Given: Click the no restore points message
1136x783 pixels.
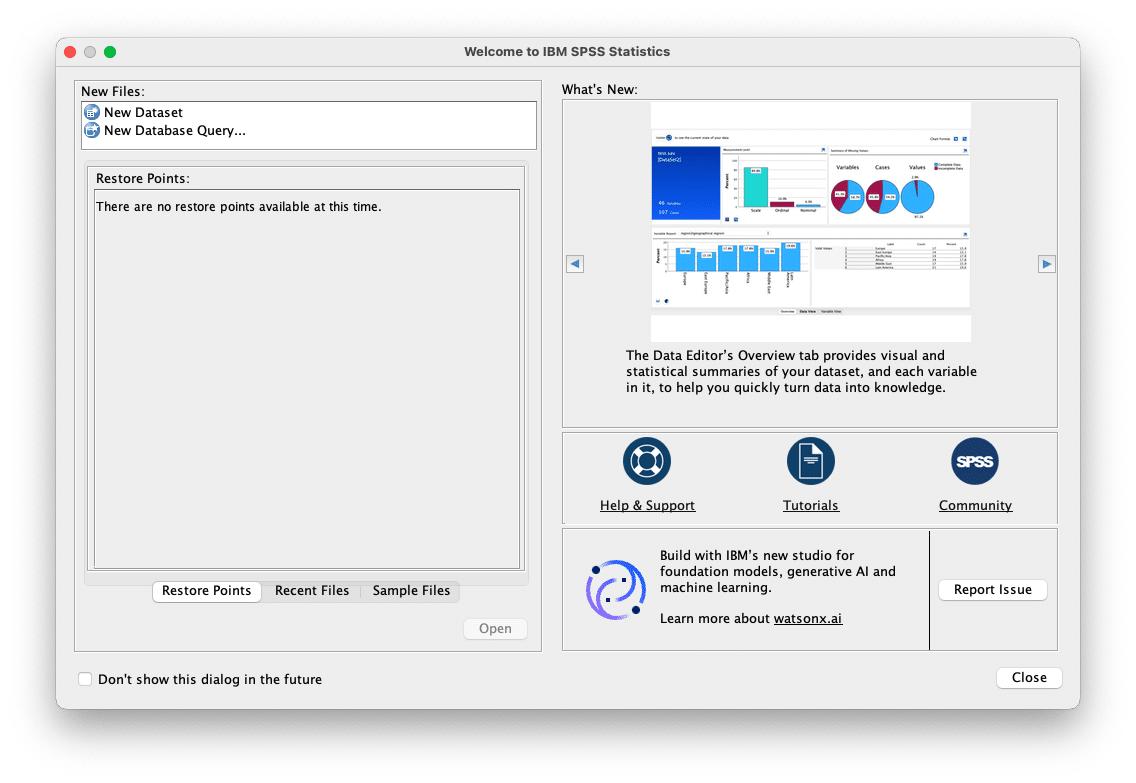Looking at the screenshot, I should (238, 206).
